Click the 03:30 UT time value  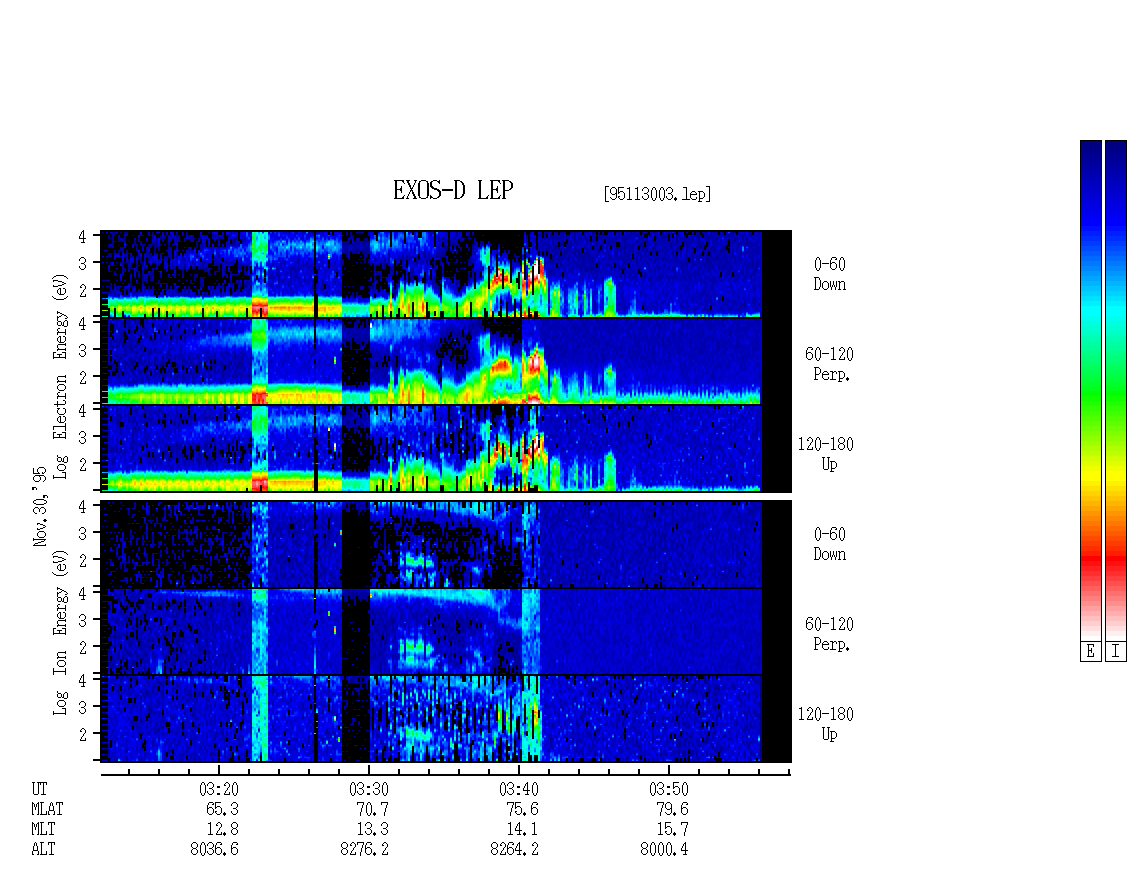tap(369, 789)
